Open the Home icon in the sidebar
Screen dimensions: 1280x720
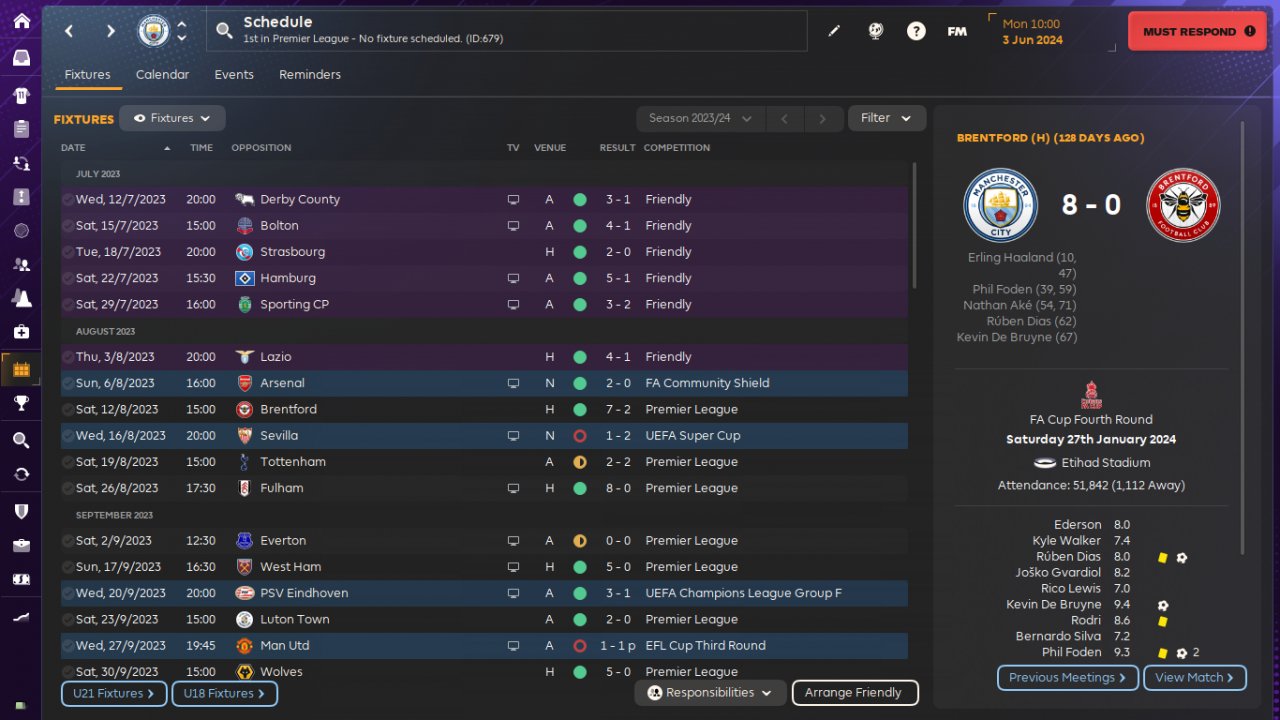tap(21, 21)
